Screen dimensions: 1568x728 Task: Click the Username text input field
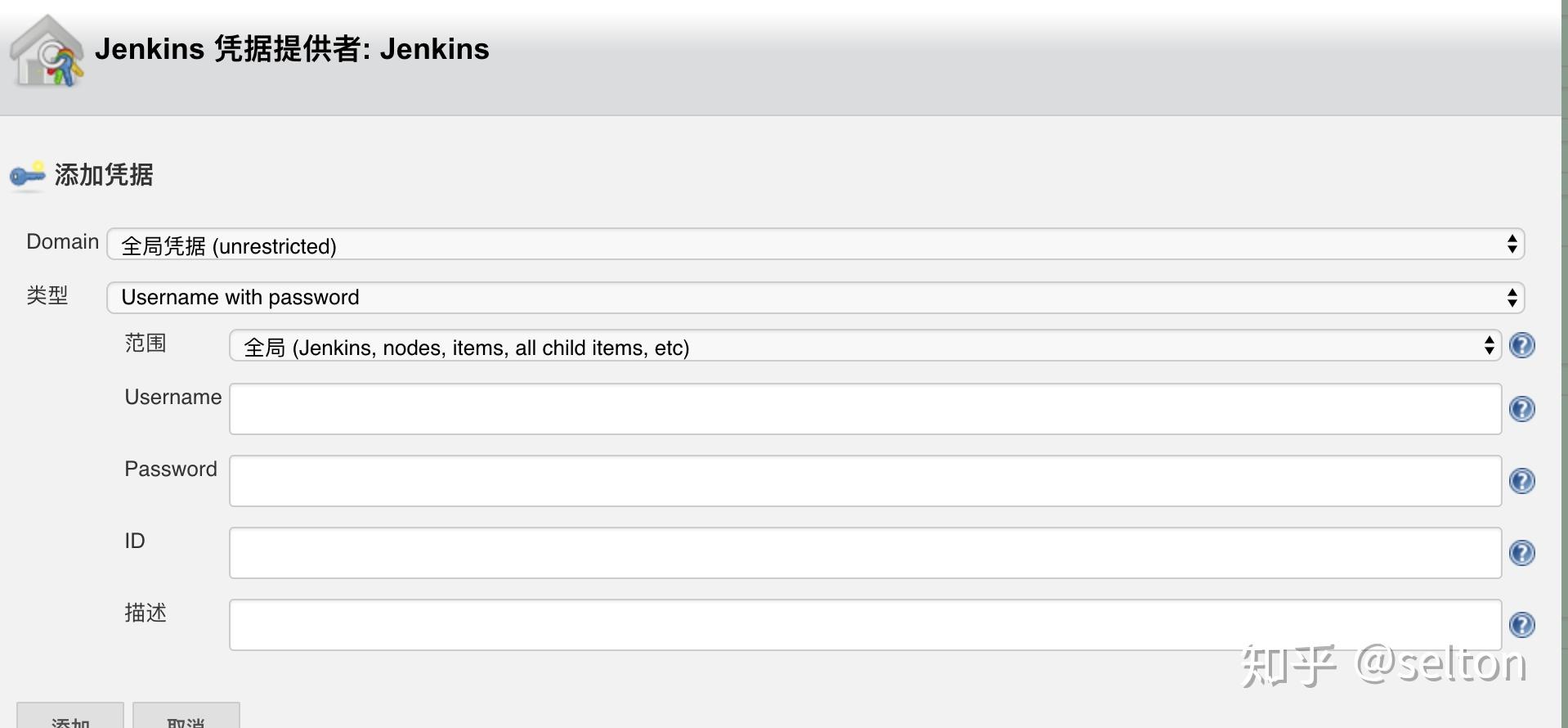tap(864, 409)
